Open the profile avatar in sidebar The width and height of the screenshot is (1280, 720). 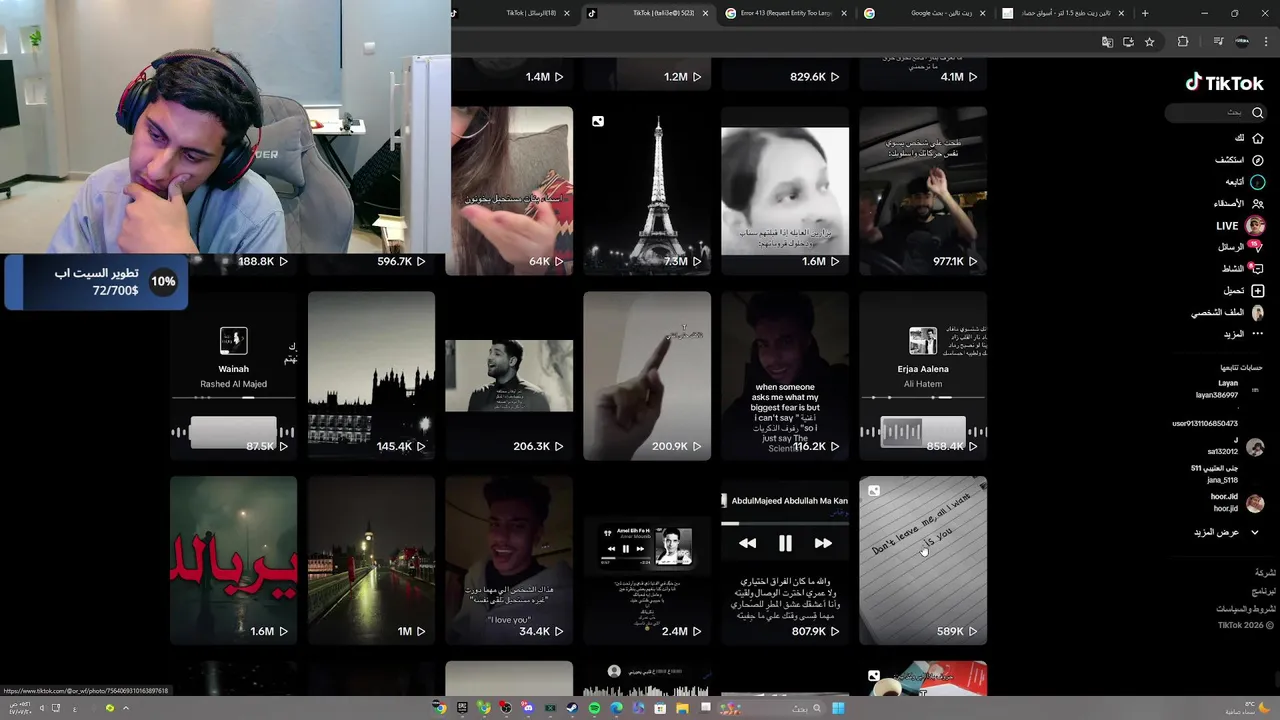1258,313
